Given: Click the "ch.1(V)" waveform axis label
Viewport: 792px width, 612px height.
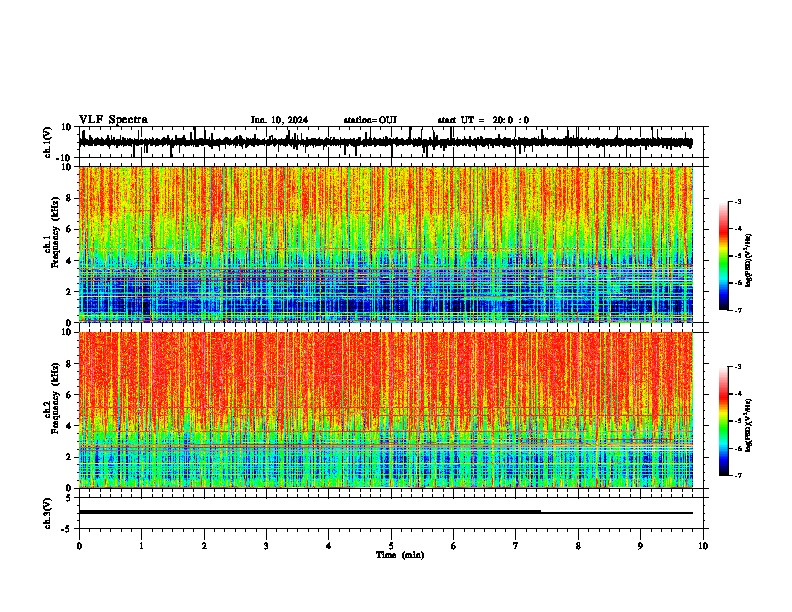Looking at the screenshot, I should tap(48, 142).
